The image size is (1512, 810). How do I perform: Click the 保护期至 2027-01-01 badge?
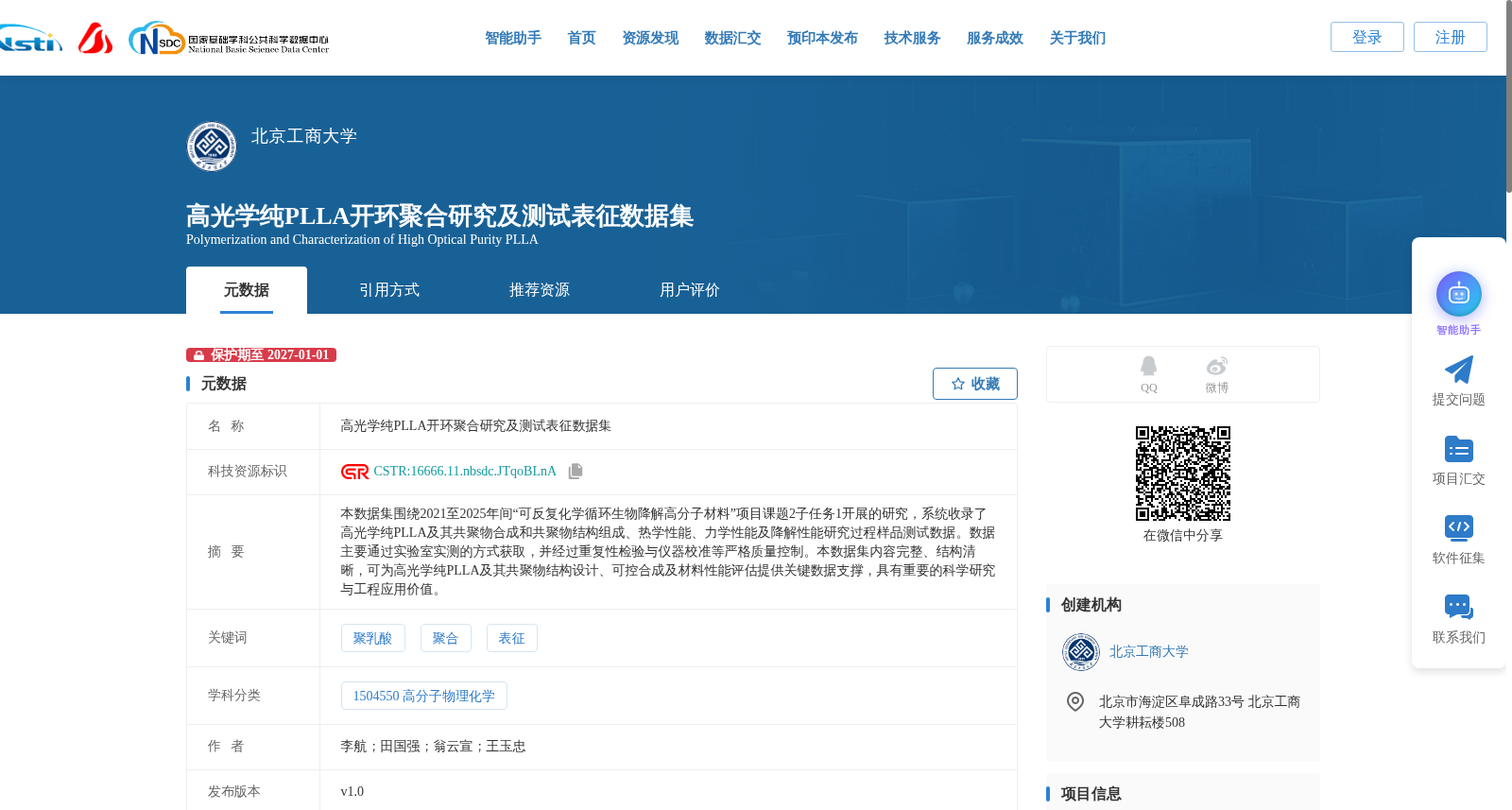tap(261, 354)
